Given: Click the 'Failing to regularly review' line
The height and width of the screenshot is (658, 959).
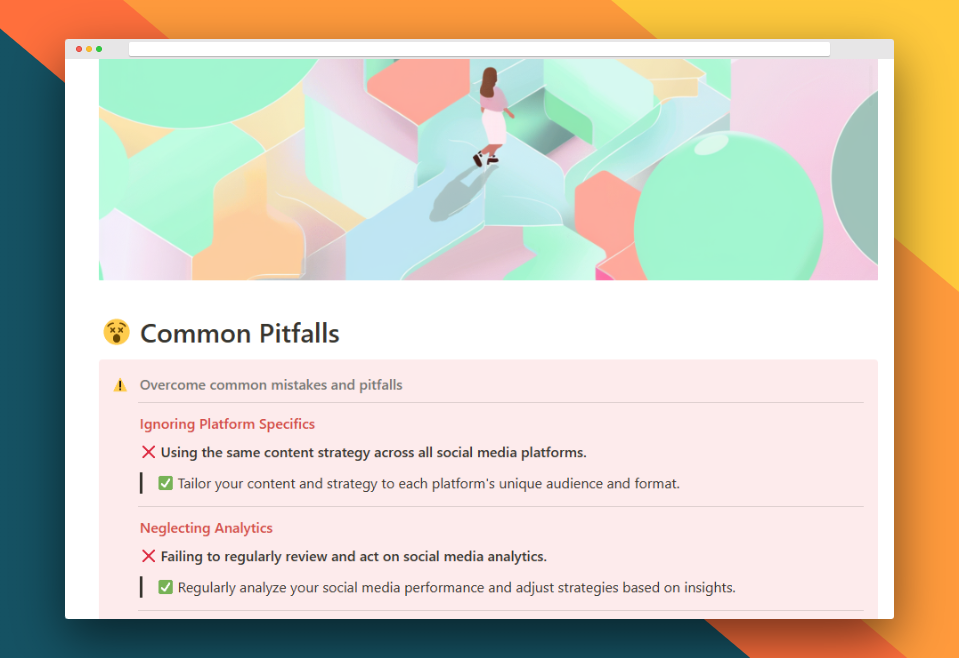Looking at the screenshot, I should coord(353,556).
